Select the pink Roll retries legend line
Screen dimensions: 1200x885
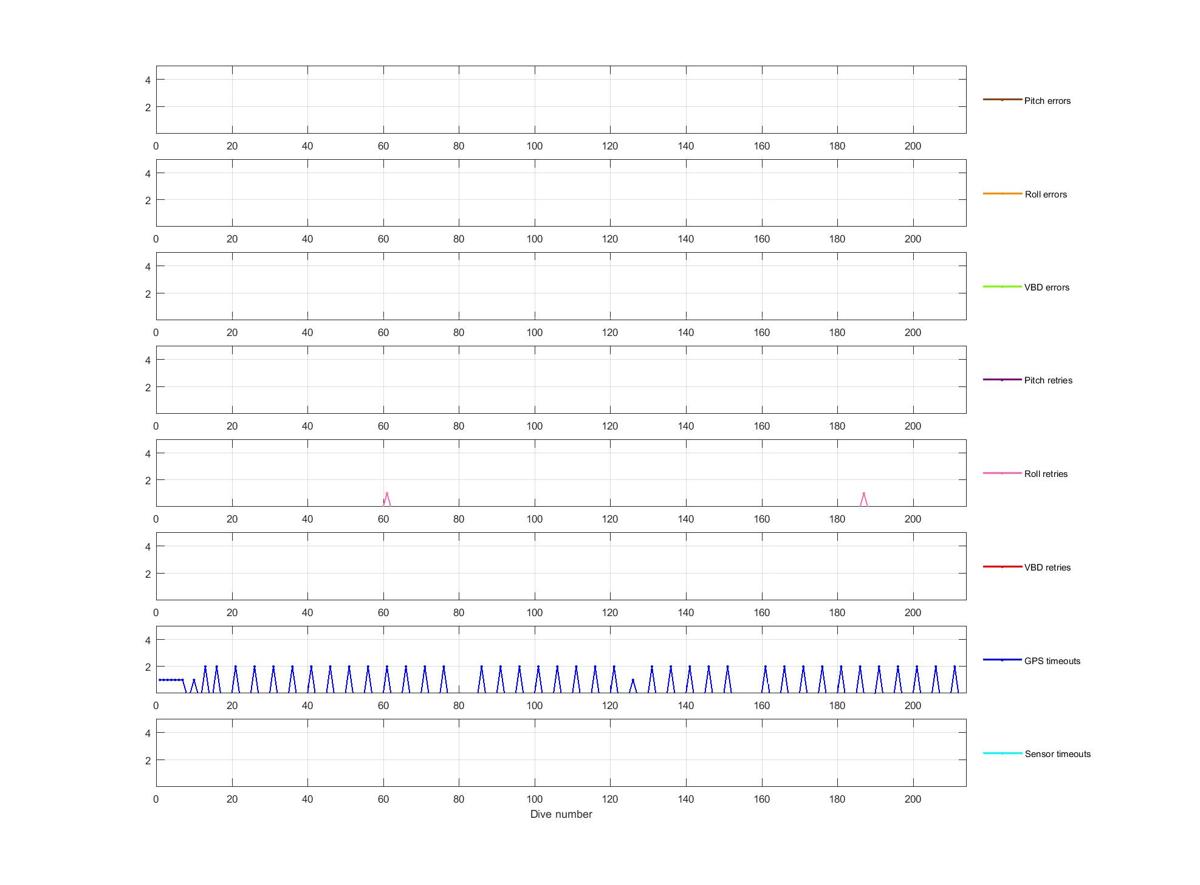tap(1002, 473)
